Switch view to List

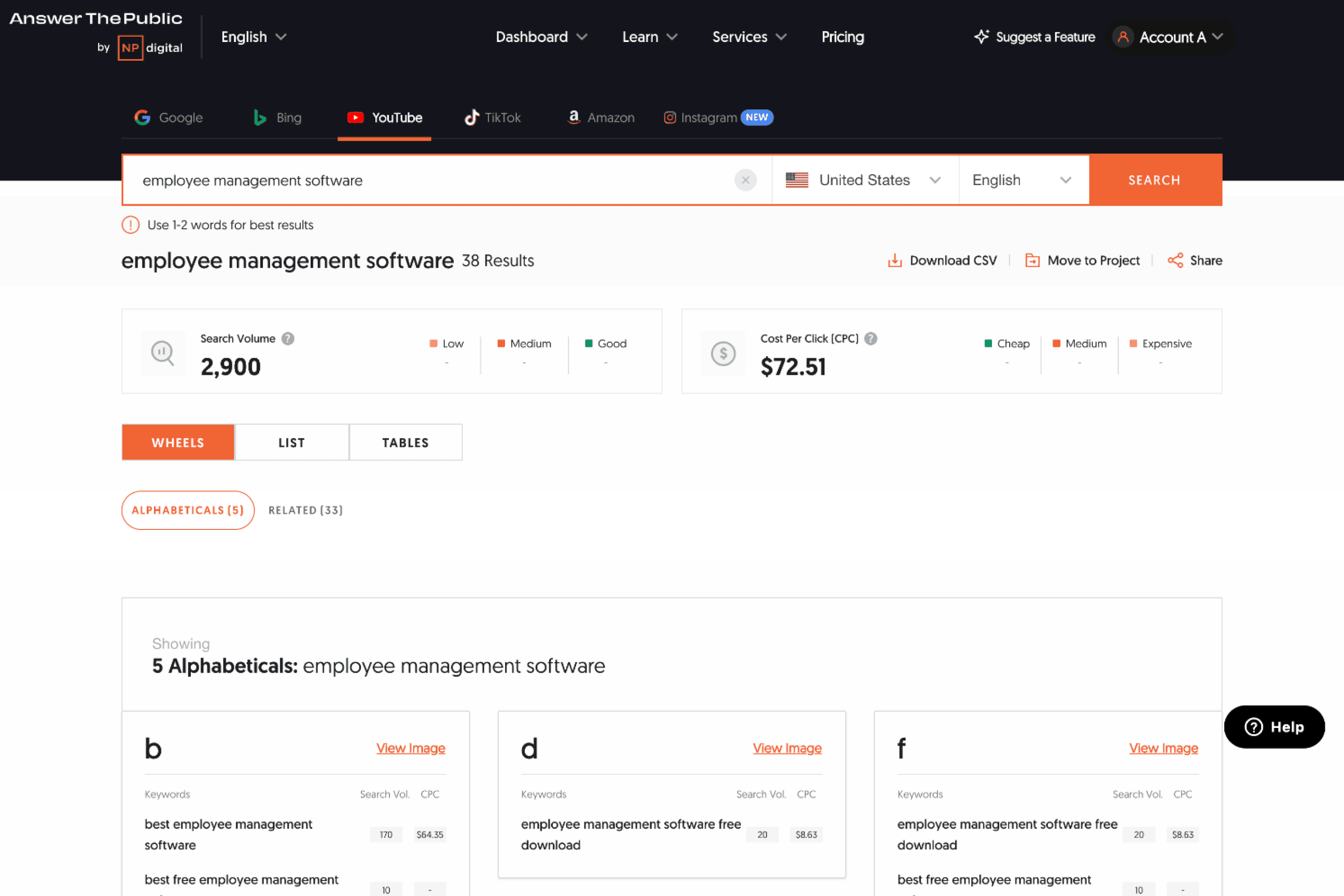pyautogui.click(x=291, y=442)
